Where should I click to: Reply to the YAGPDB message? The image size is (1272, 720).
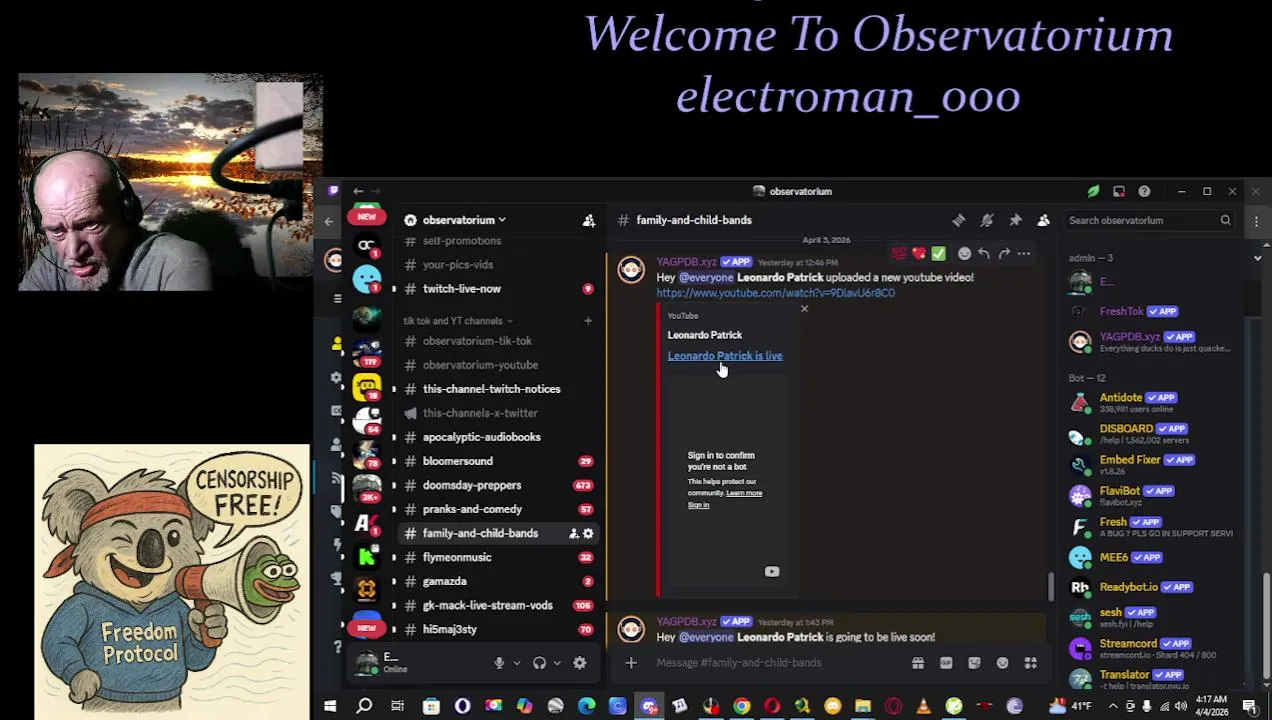tap(984, 254)
